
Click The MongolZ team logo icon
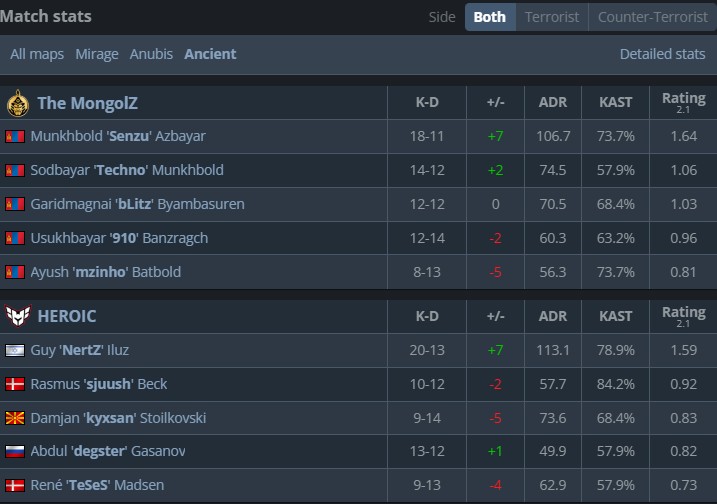click(16, 103)
